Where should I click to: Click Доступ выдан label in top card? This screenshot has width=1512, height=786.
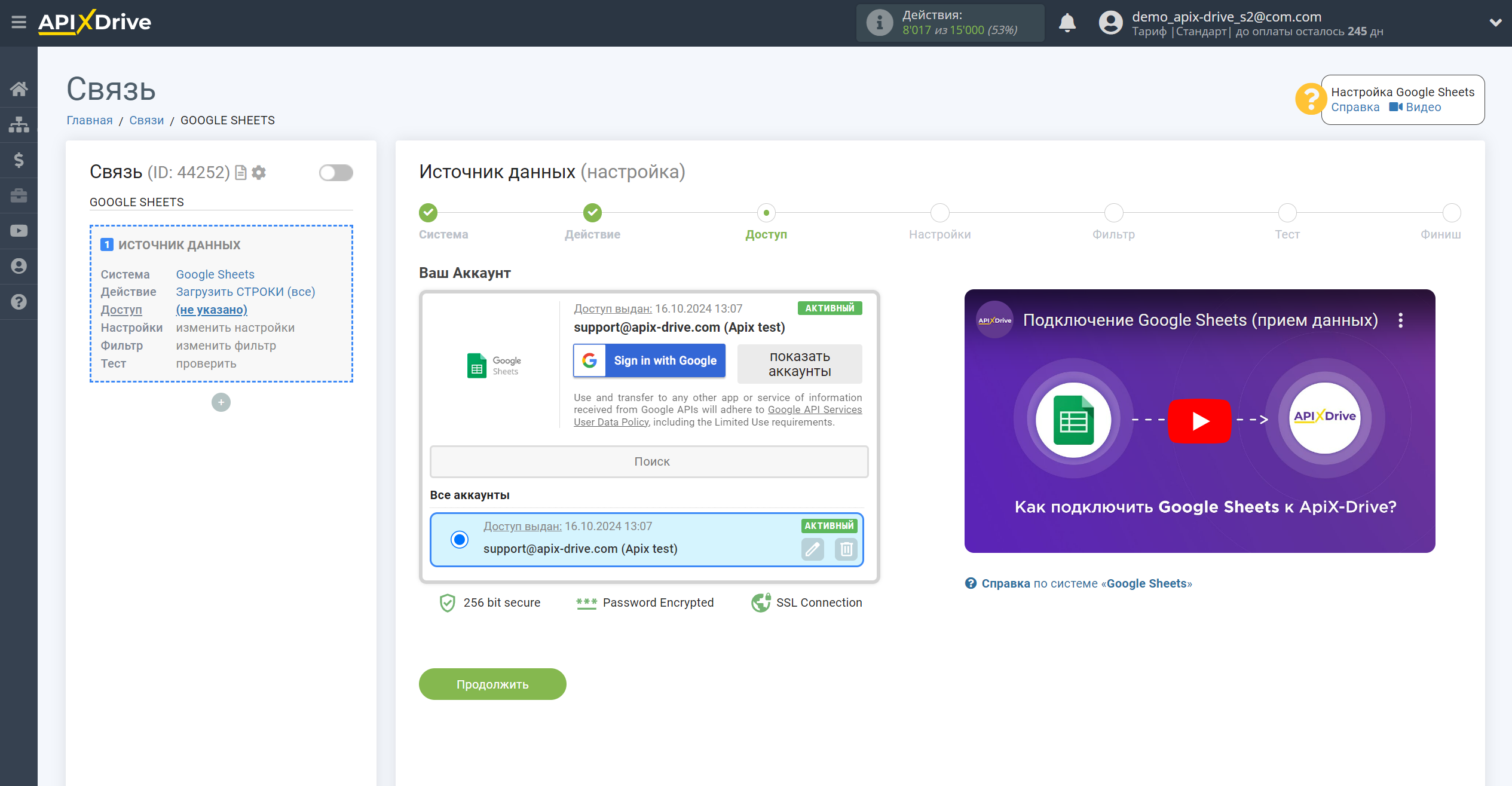tap(613, 308)
